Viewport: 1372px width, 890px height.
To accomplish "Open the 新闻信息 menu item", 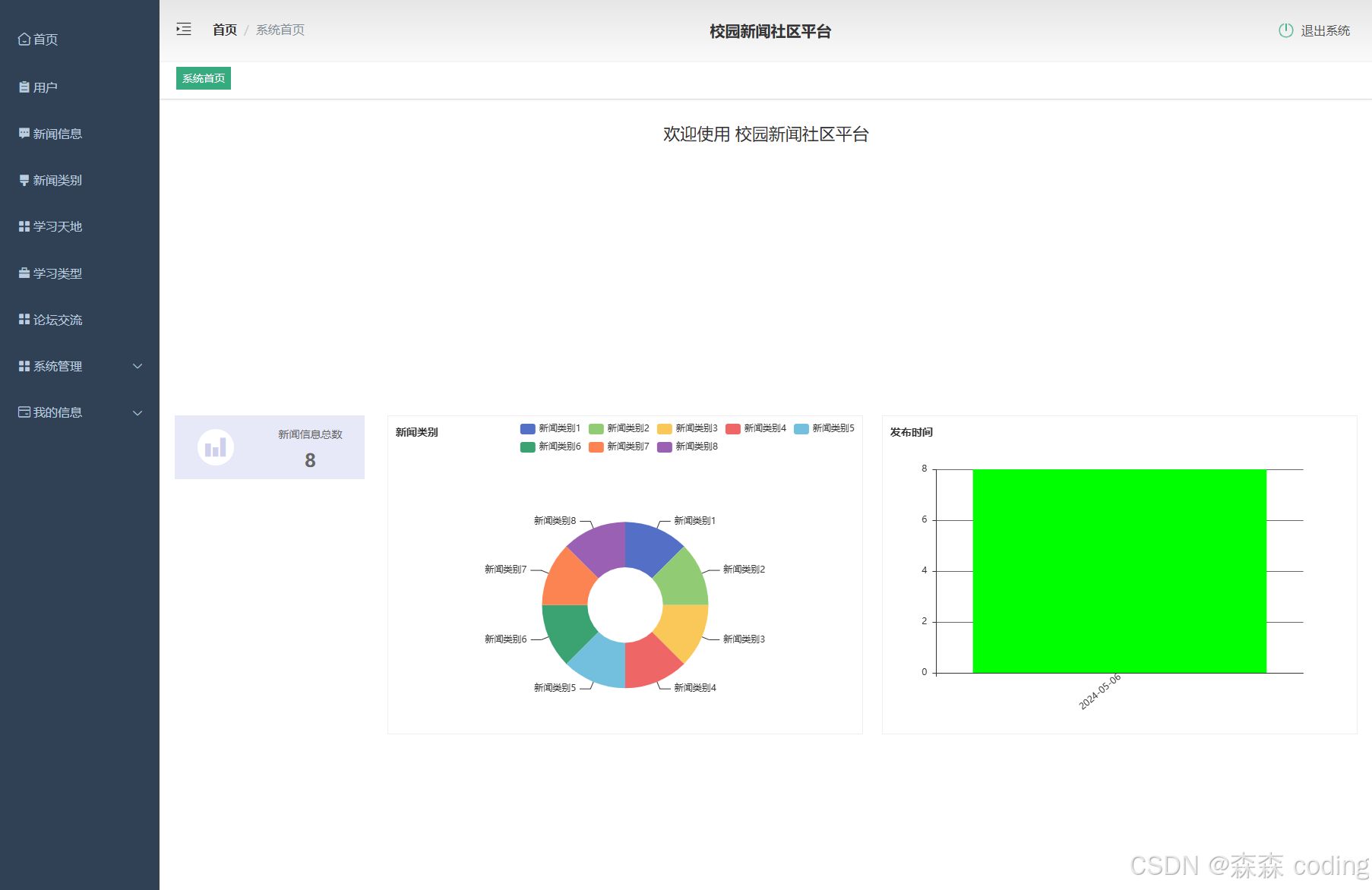I will pos(80,134).
